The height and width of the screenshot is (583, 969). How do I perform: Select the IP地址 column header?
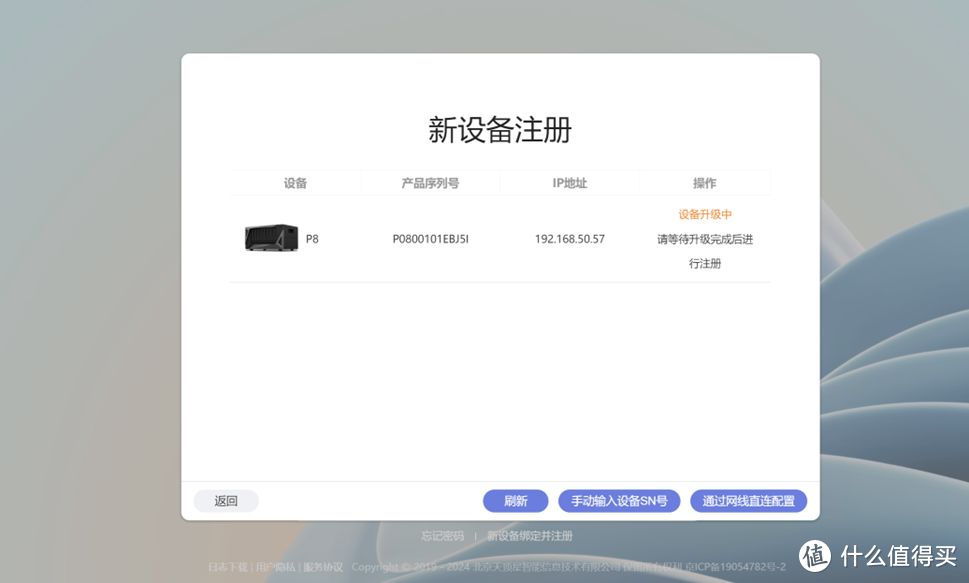click(x=569, y=182)
